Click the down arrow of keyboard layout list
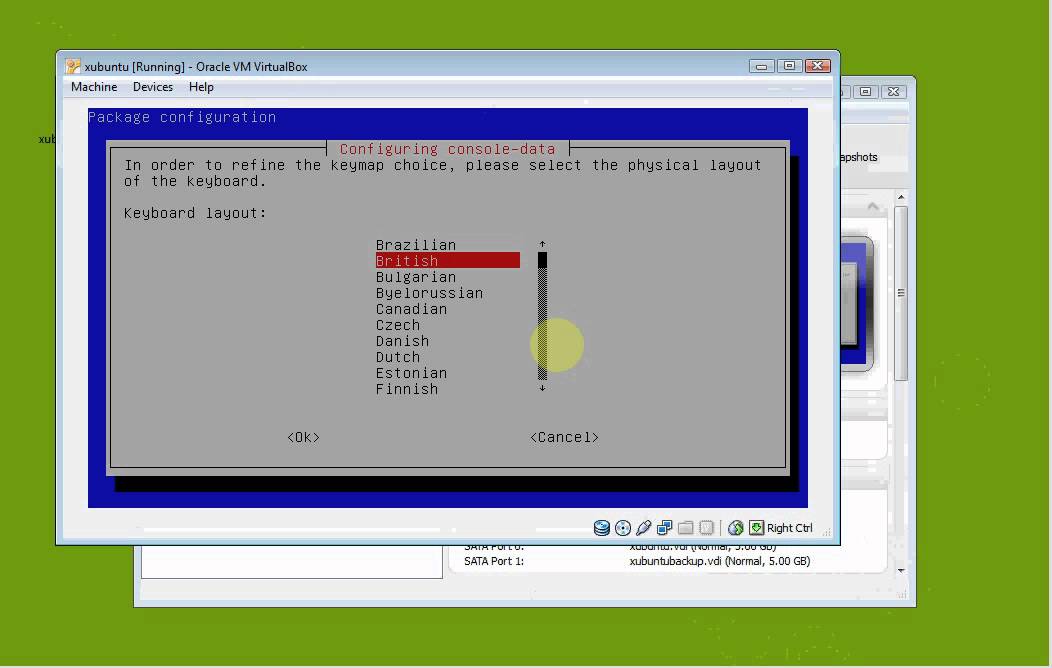The width and height of the screenshot is (1052, 668). coord(542,388)
